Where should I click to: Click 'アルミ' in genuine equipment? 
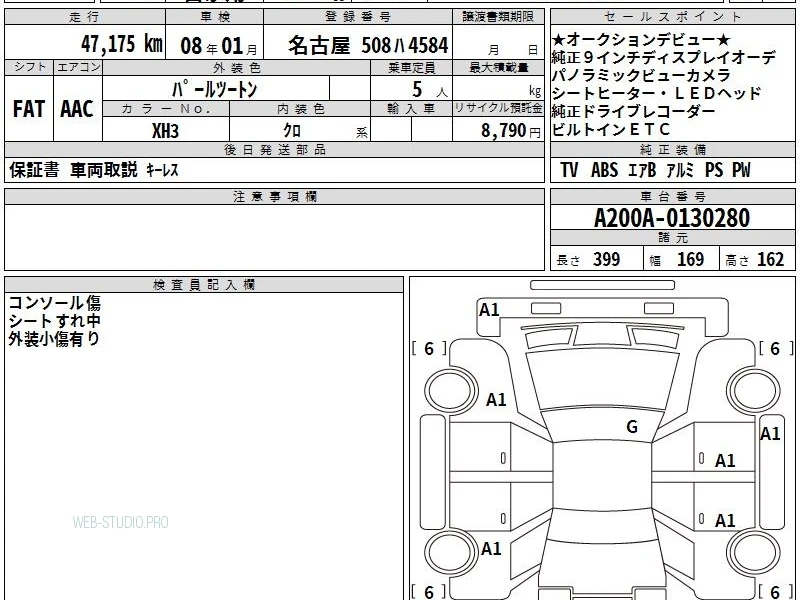tap(680, 170)
